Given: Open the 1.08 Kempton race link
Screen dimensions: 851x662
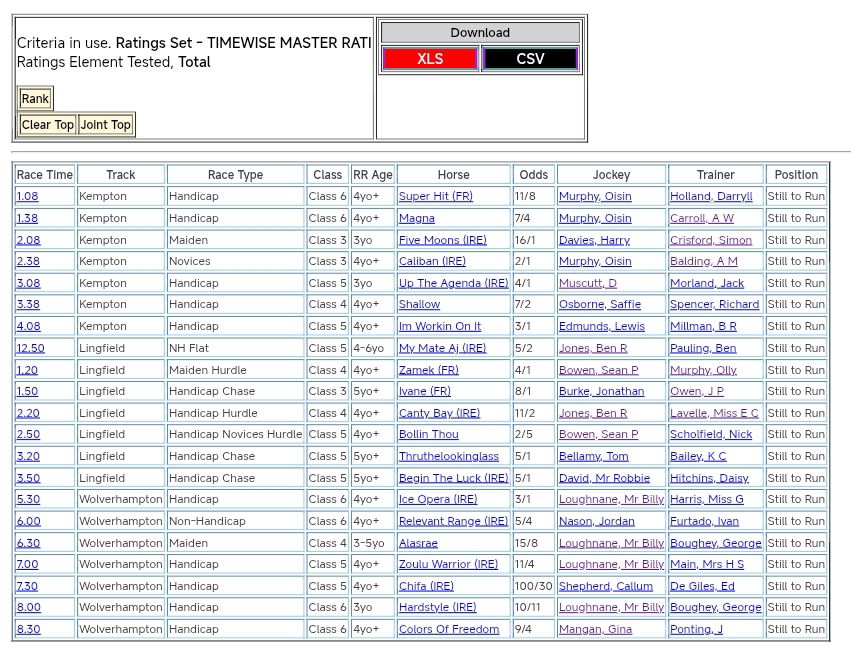Looking at the screenshot, I should coord(27,197).
